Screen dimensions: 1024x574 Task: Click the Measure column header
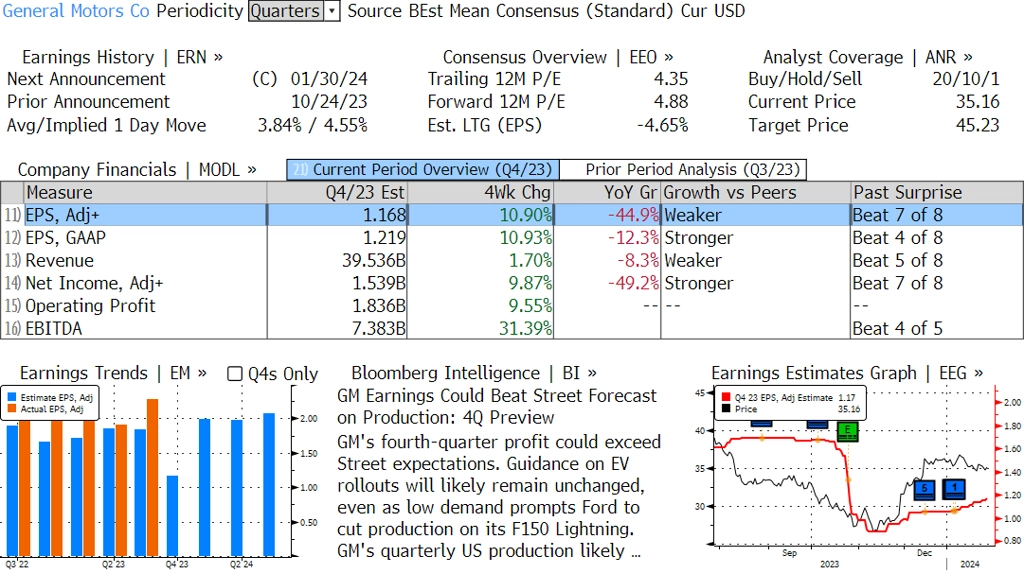point(145,193)
